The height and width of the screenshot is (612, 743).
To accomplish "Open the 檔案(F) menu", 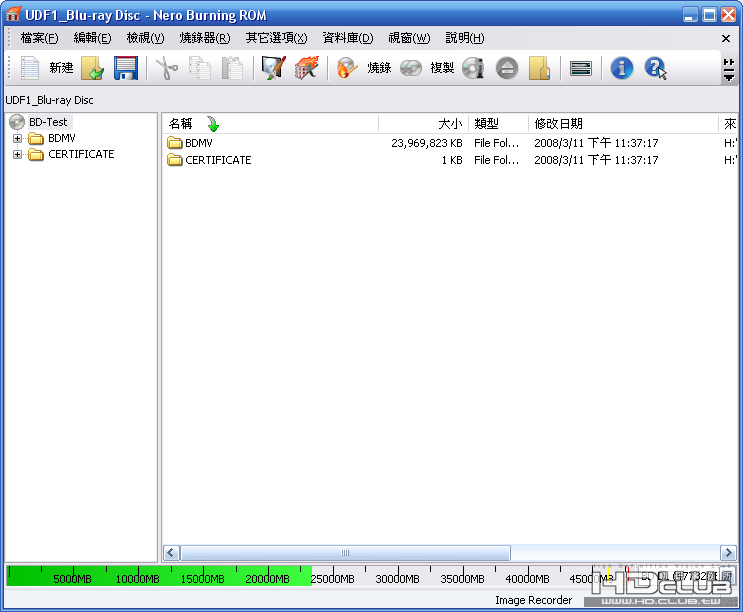I will pos(39,38).
